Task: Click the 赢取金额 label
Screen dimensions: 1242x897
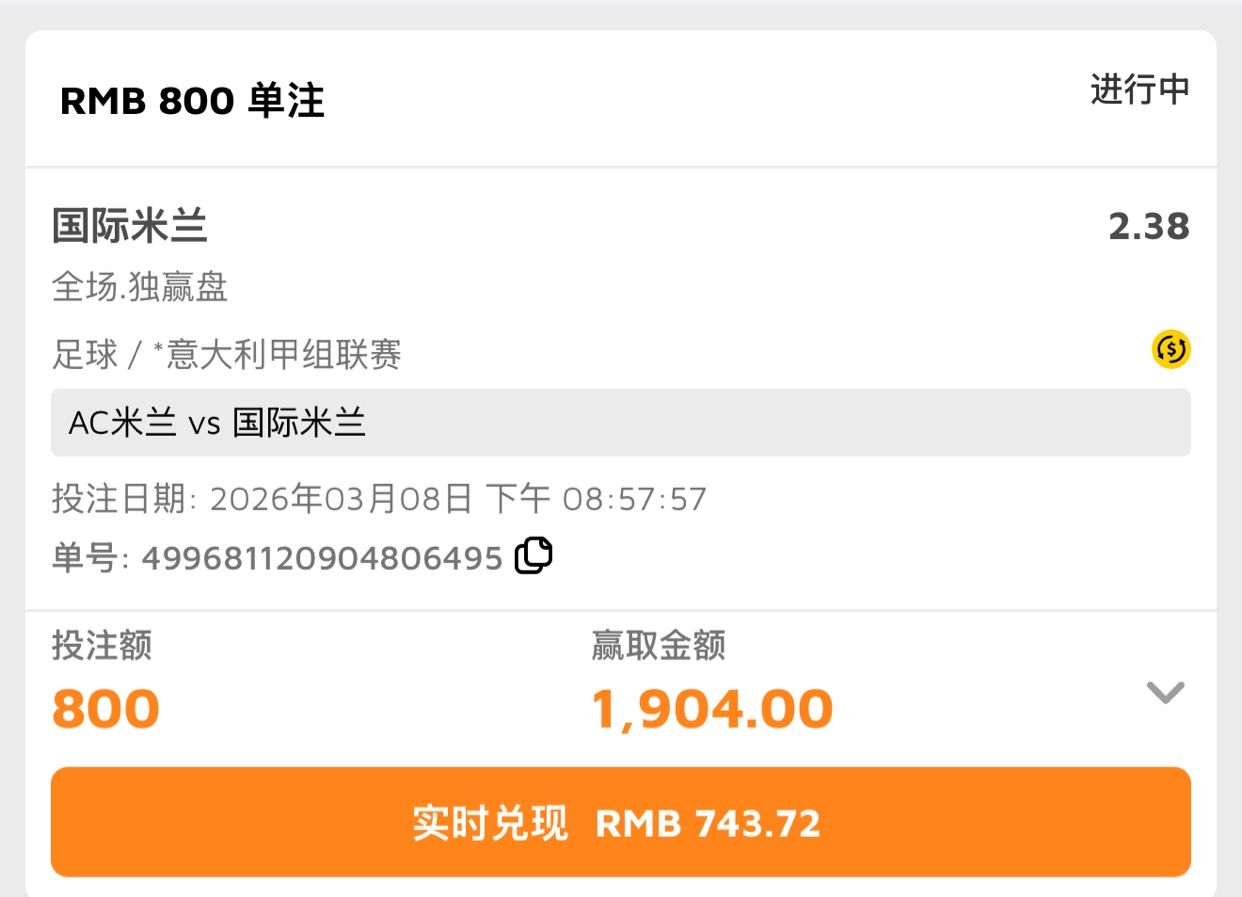Action: coord(658,646)
